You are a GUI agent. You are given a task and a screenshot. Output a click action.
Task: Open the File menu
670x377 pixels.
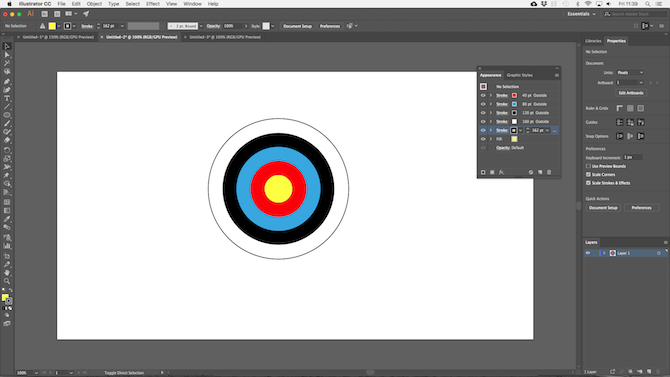pos(62,4)
